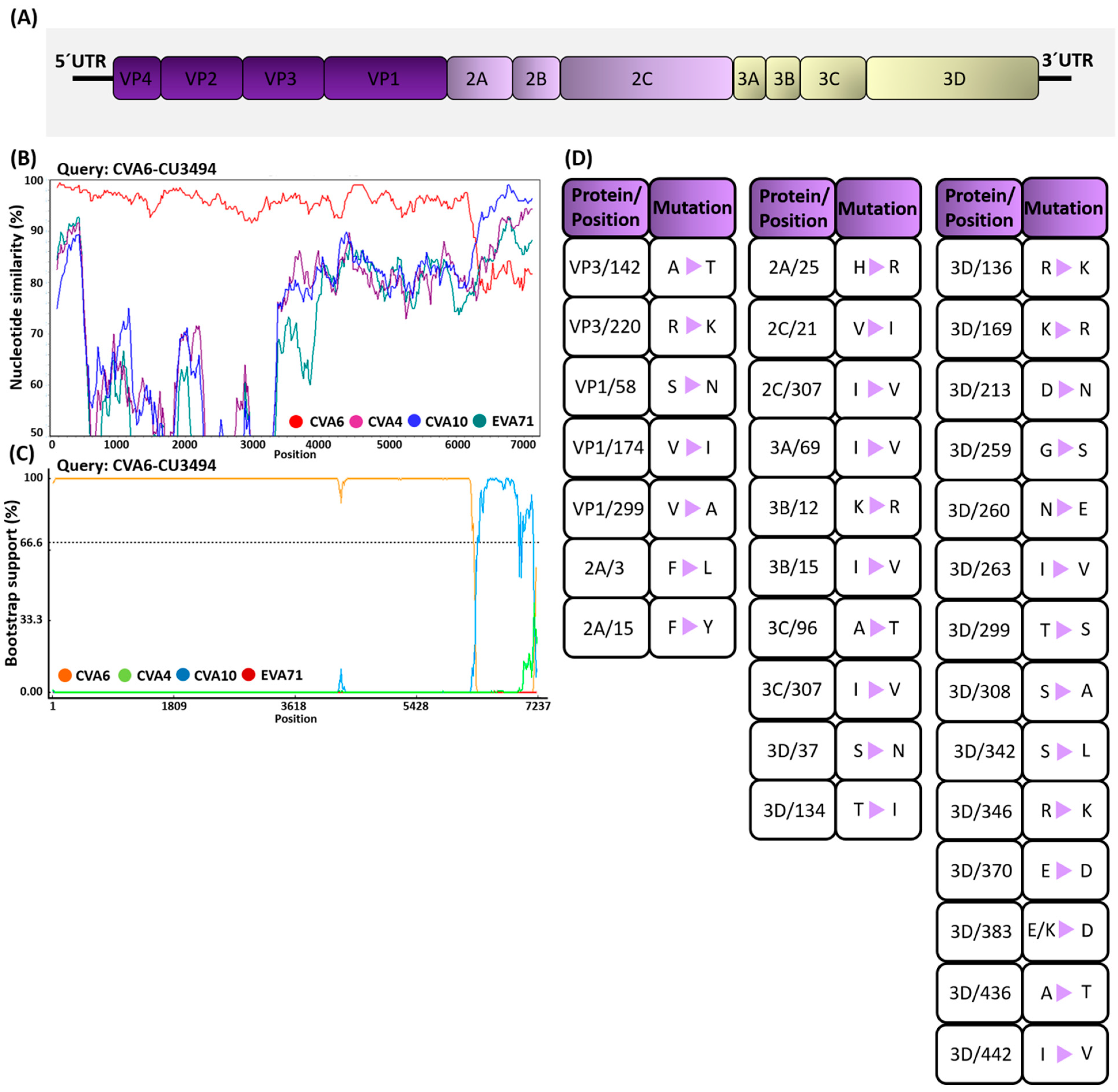
Task: Click the teal EVA71 legend marker
Action: click(x=479, y=421)
